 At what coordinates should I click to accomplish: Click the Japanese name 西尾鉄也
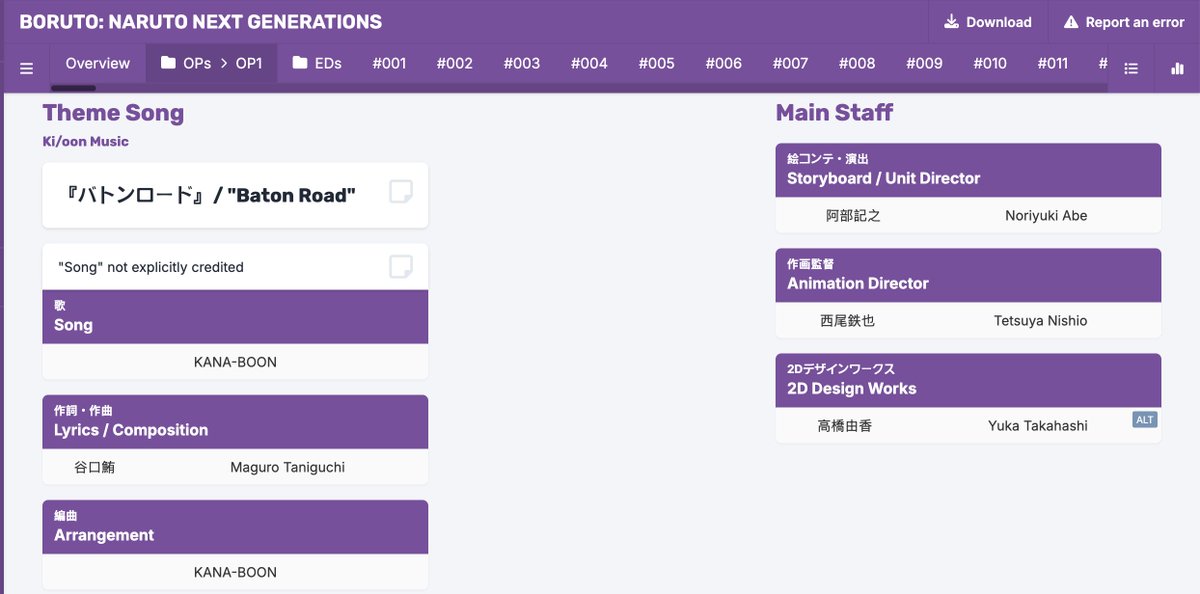click(x=847, y=321)
